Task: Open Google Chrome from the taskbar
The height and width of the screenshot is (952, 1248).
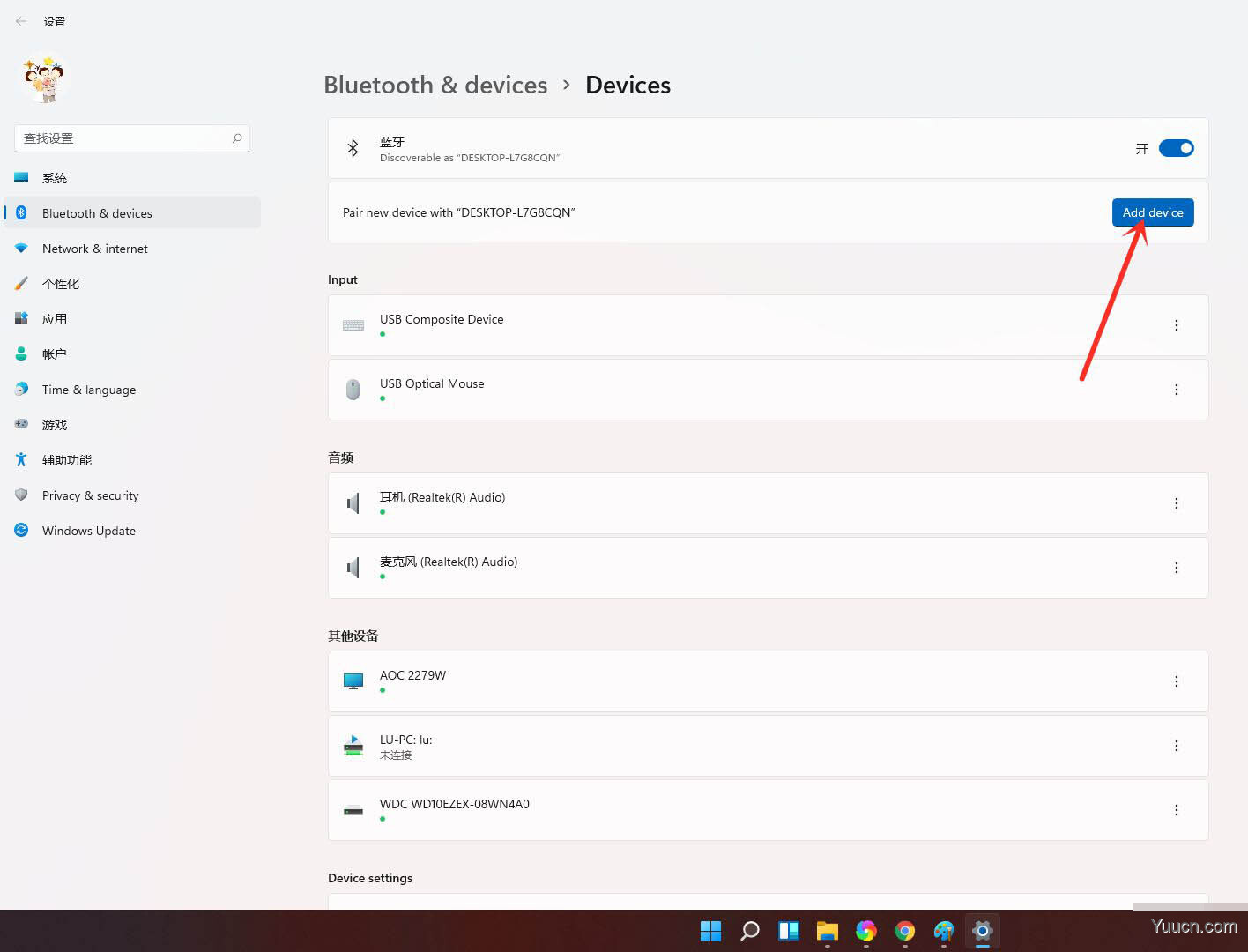Action: click(x=905, y=931)
